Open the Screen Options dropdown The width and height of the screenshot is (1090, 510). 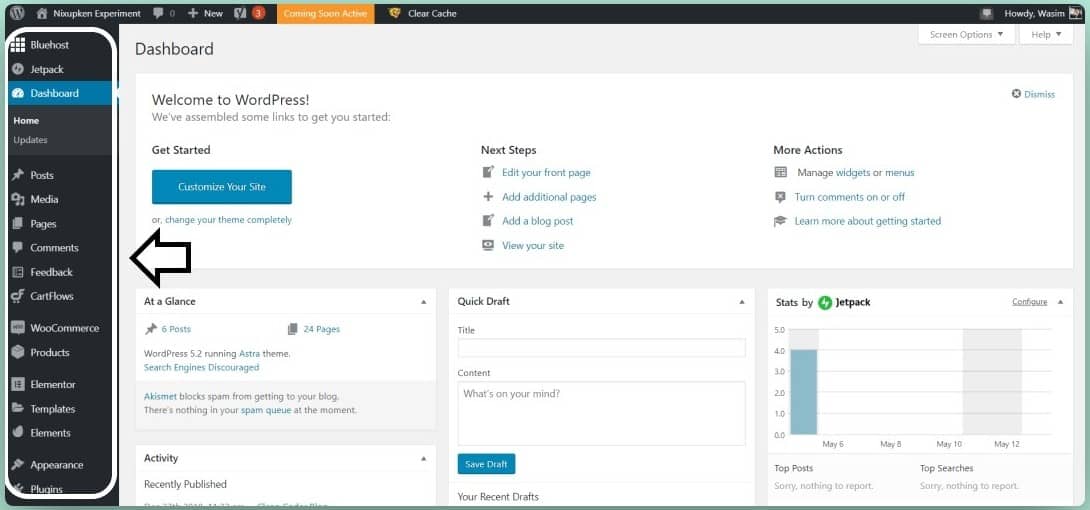point(967,35)
